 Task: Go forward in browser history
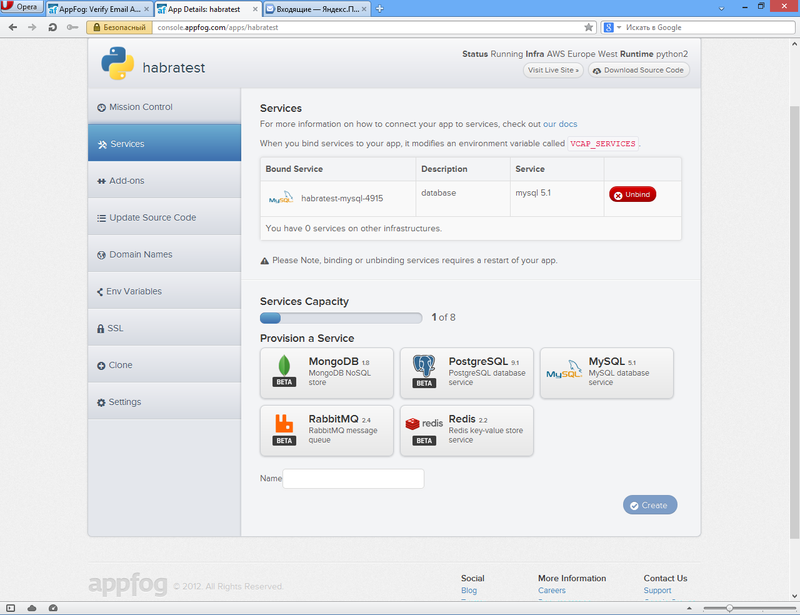pyautogui.click(x=32, y=28)
